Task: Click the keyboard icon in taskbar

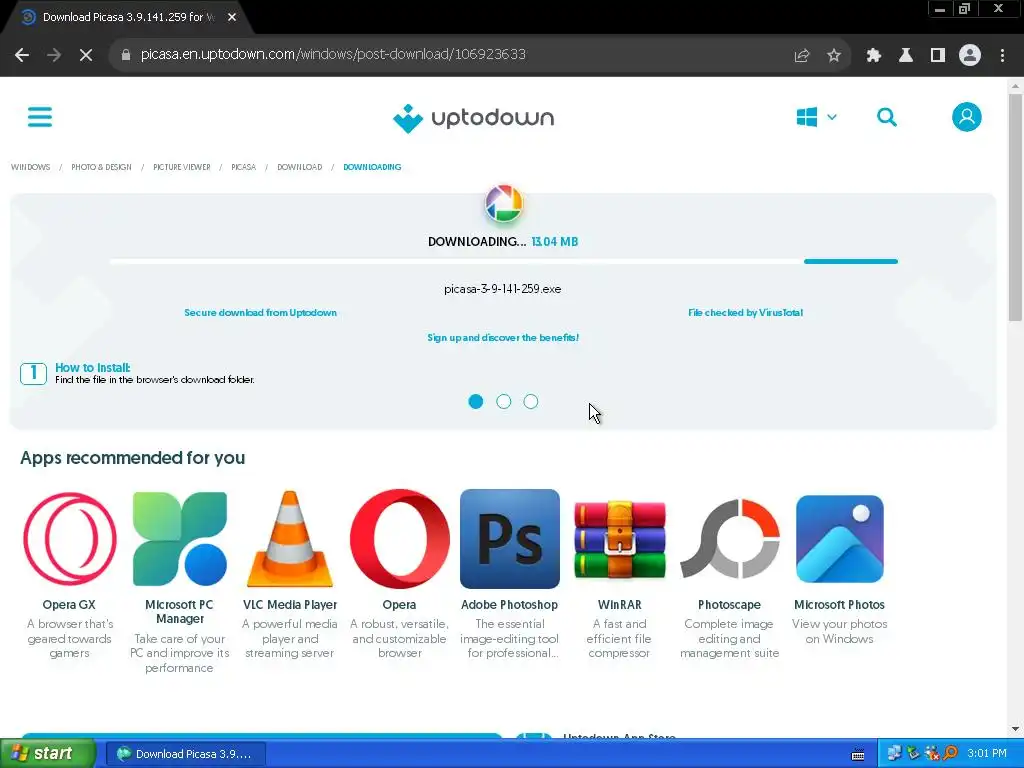Action: tap(858, 755)
